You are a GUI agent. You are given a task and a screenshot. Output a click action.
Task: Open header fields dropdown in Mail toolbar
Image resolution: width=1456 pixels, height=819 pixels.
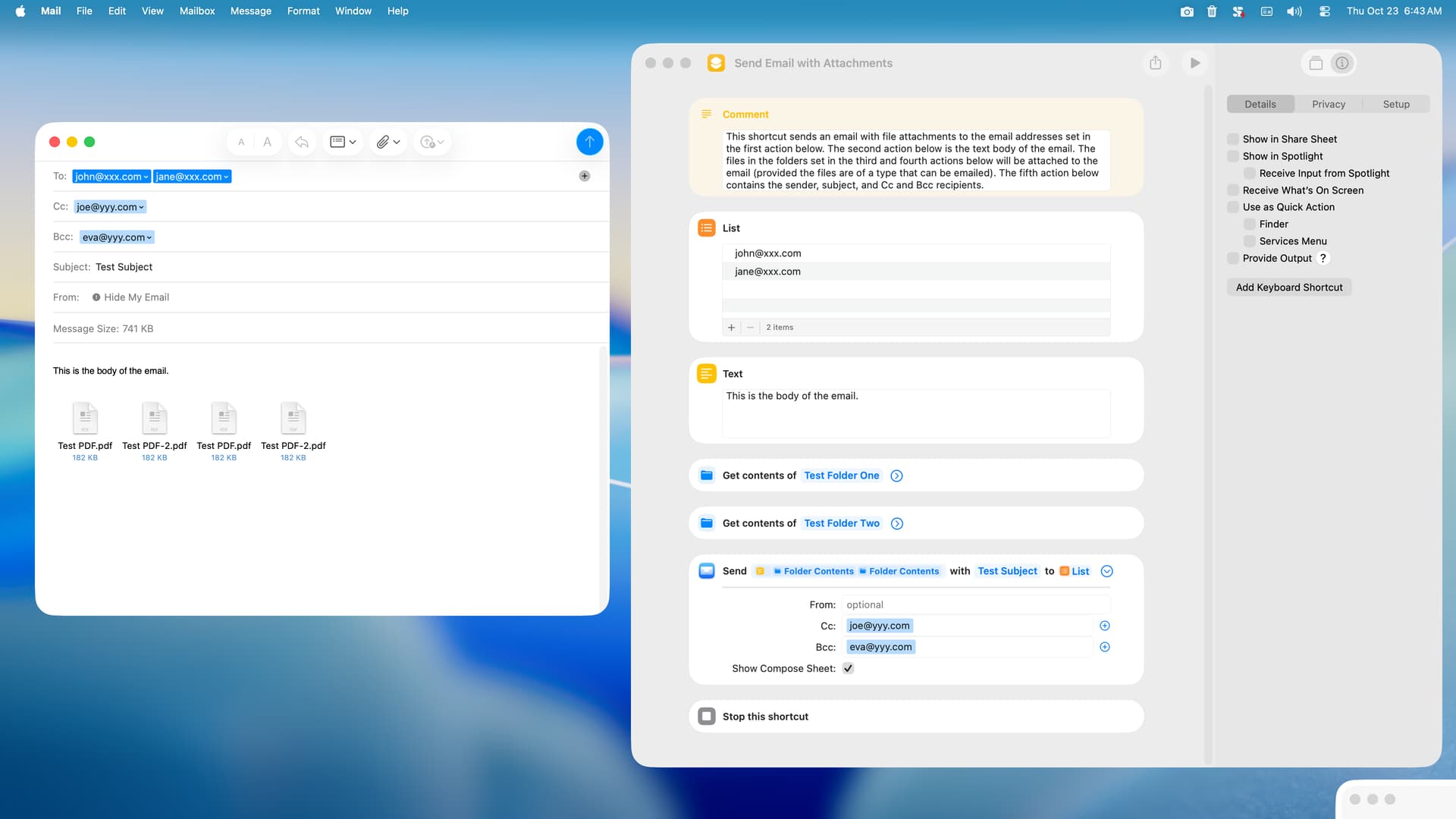coord(343,142)
